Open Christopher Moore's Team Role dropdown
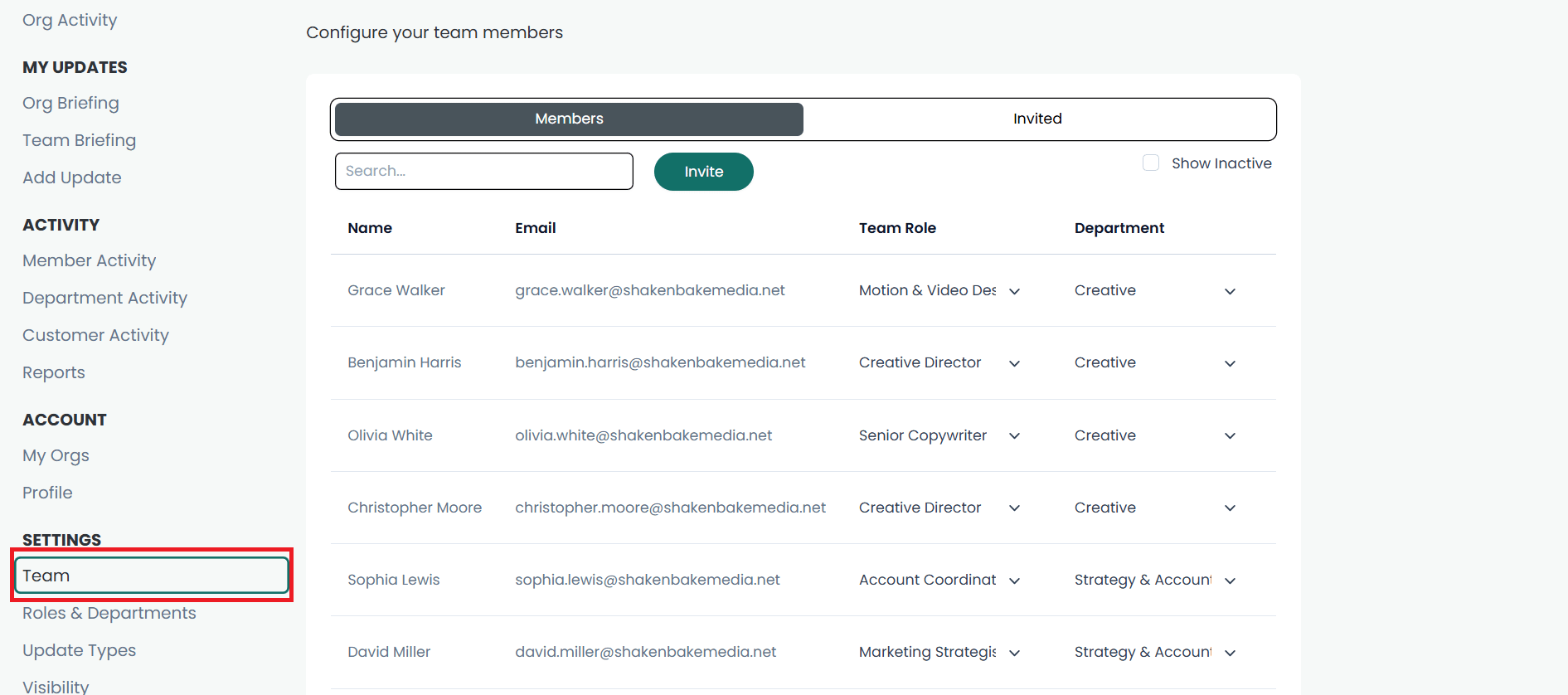The image size is (1568, 695). point(940,508)
